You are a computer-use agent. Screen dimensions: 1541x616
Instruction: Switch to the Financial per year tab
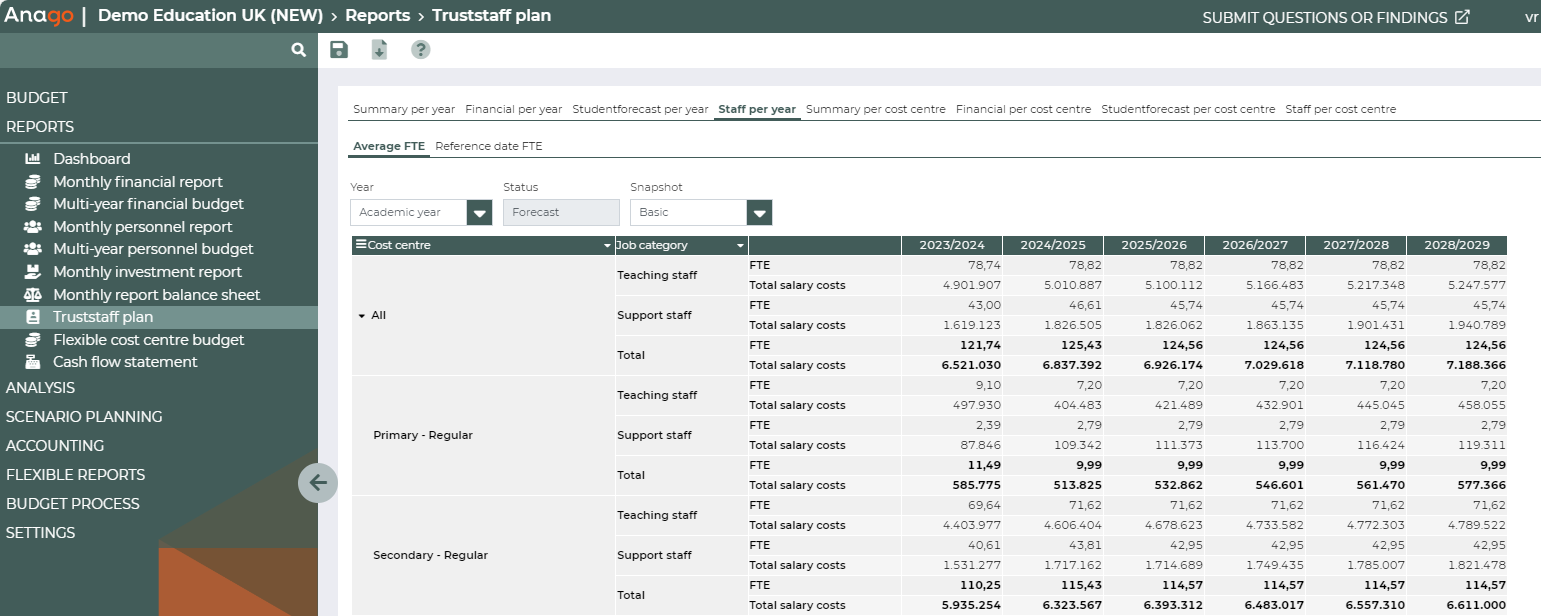[514, 109]
